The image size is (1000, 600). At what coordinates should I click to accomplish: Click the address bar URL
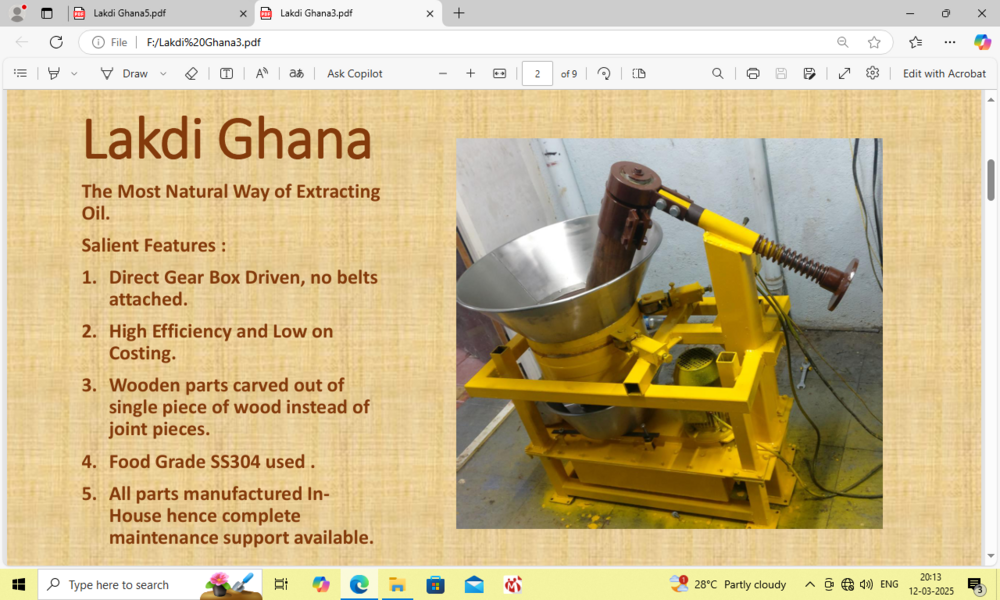point(203,42)
